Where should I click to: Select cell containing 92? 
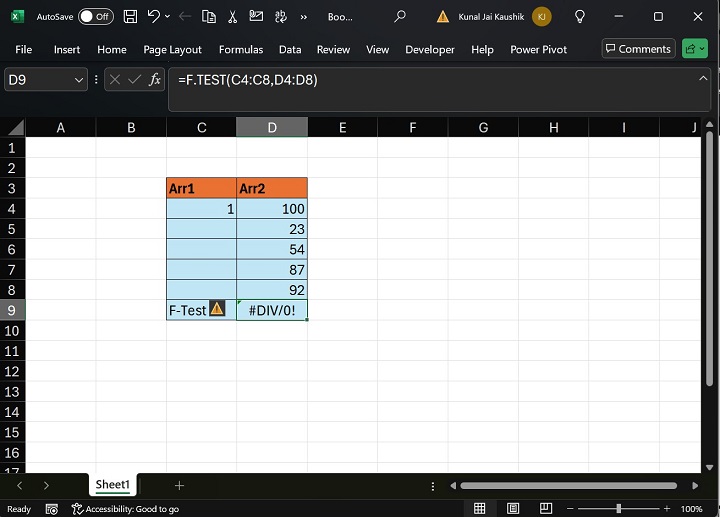[272, 290]
